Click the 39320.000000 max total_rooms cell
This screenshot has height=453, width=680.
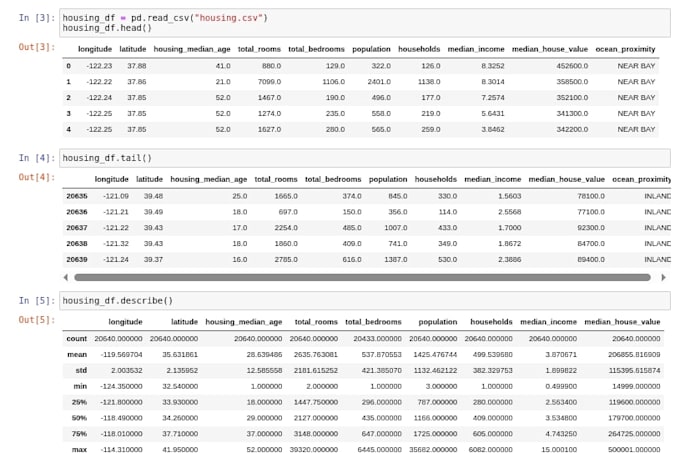[314, 450]
